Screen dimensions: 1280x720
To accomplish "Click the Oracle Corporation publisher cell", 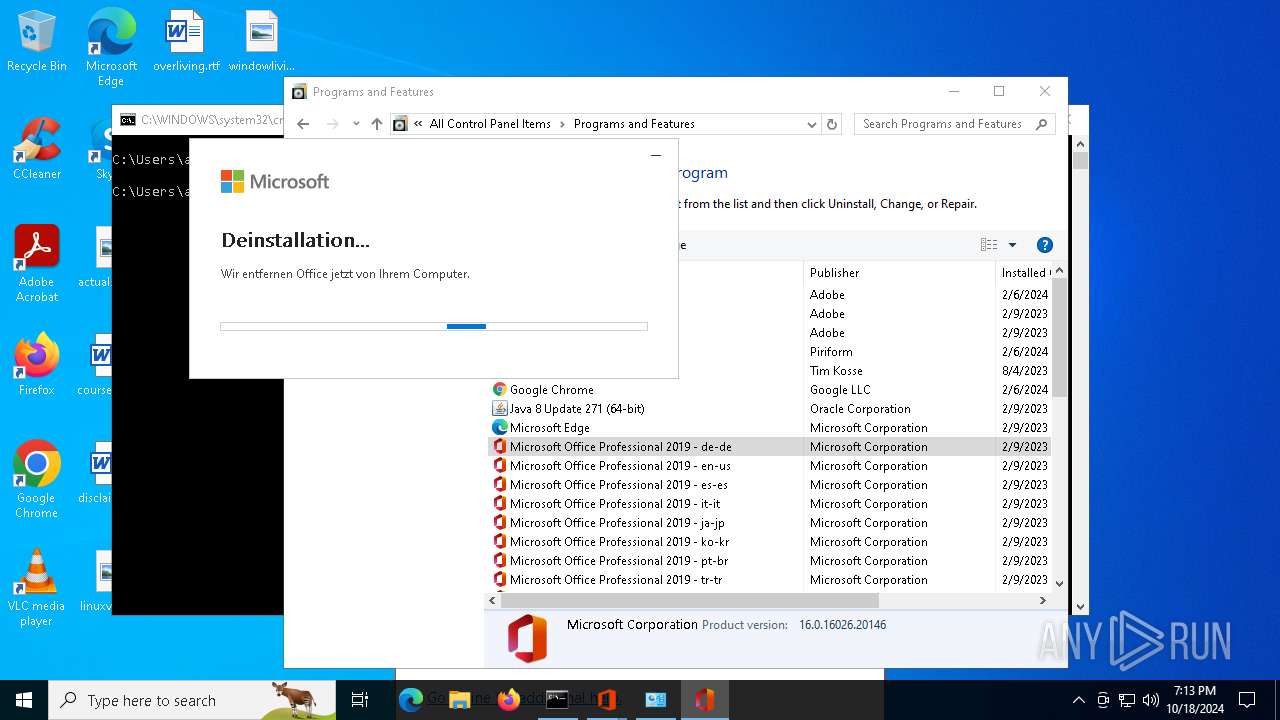I will [x=860, y=409].
